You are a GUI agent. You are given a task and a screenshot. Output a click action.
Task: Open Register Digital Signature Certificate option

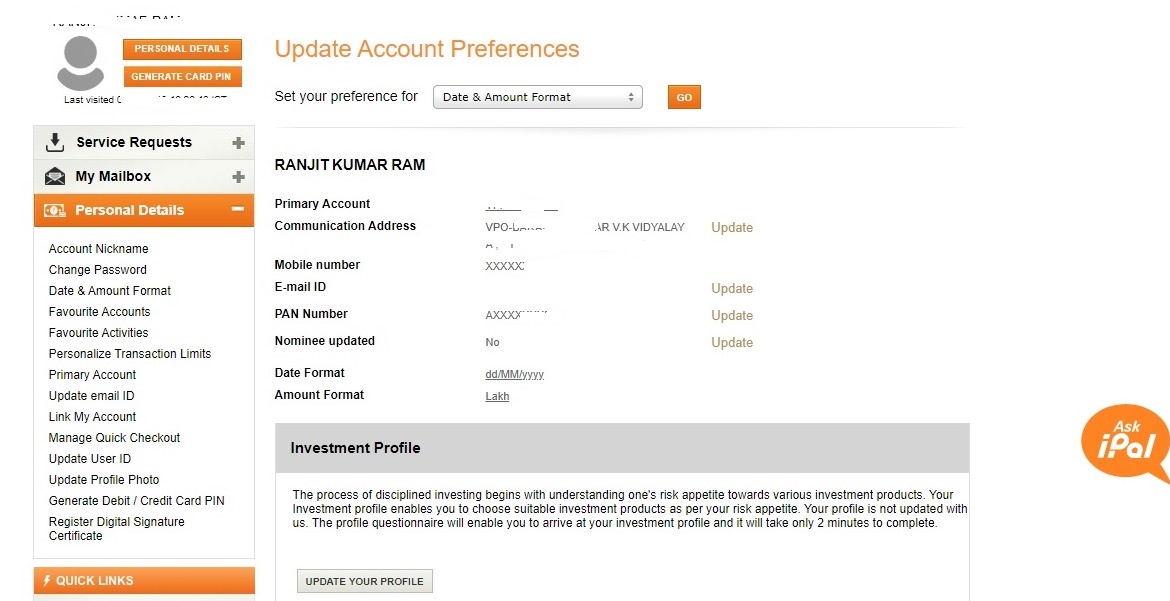(x=117, y=528)
